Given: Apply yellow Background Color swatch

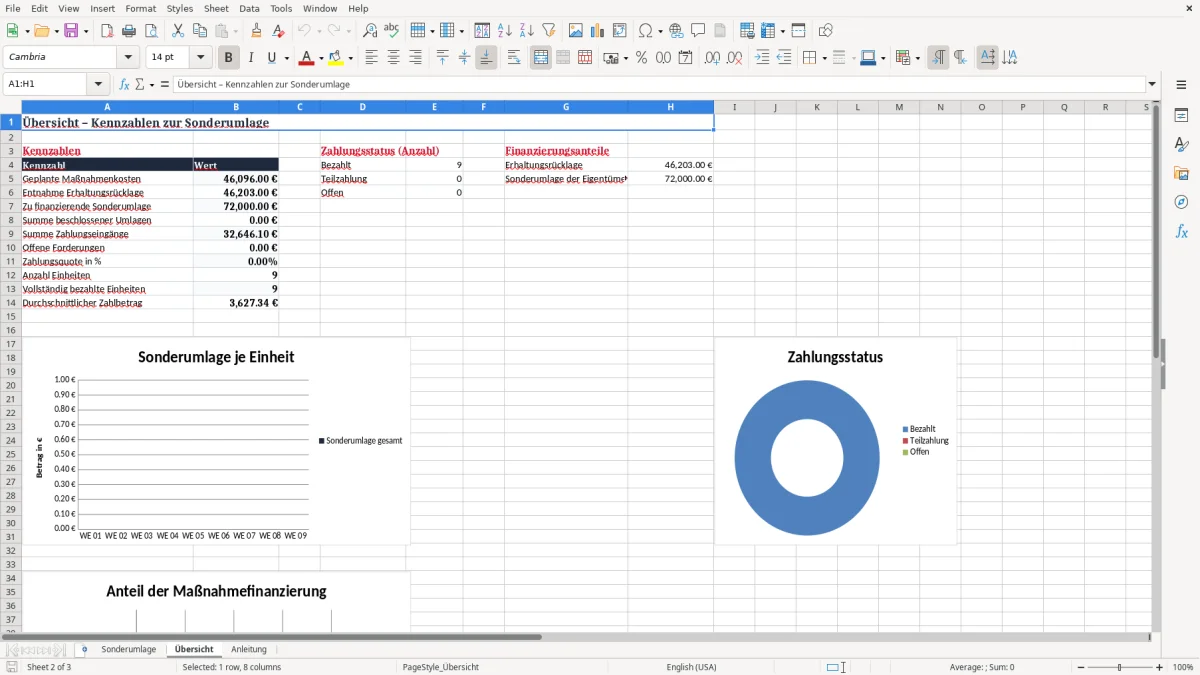Looking at the screenshot, I should click(337, 58).
